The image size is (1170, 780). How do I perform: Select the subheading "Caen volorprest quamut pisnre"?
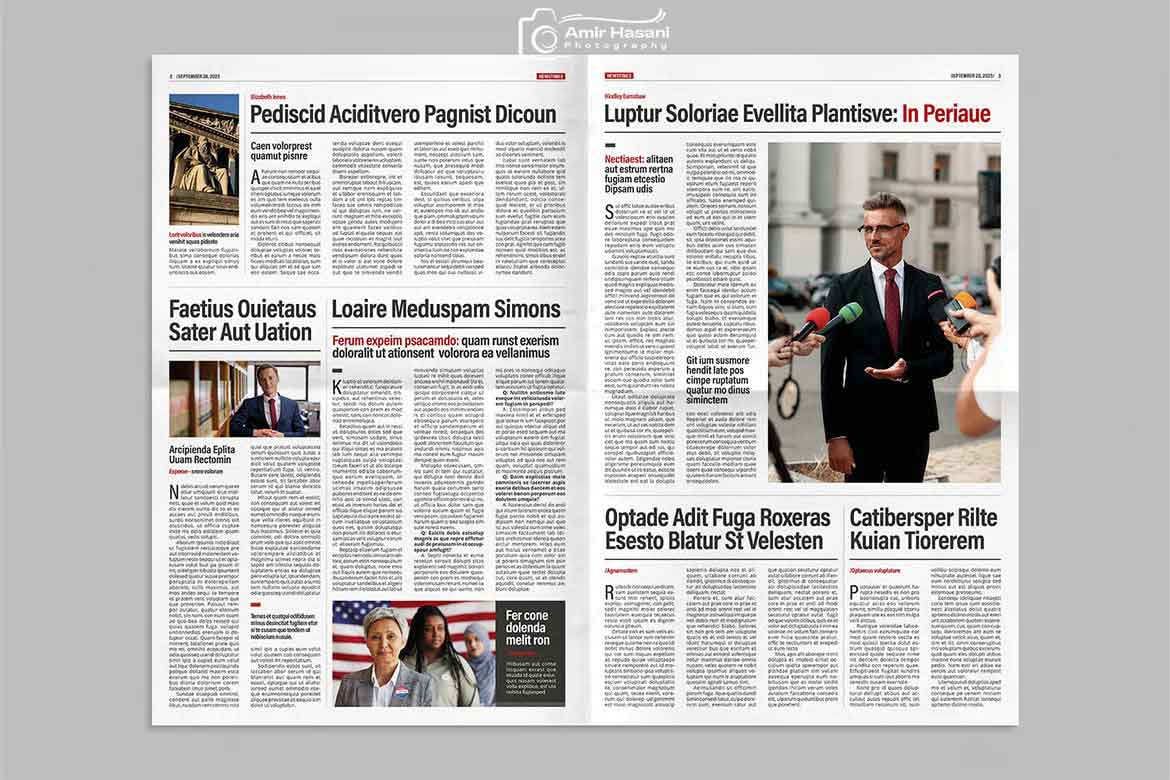[281, 151]
